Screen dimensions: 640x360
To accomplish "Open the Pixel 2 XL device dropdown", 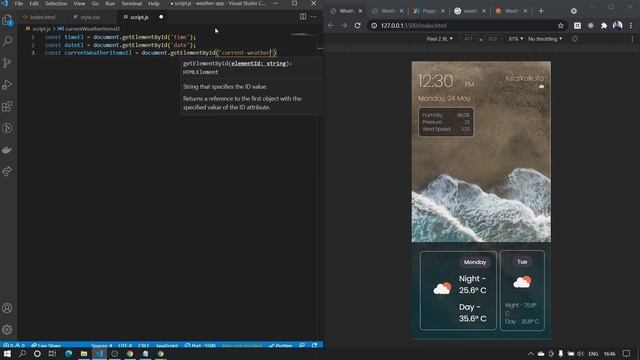I will (x=440, y=39).
